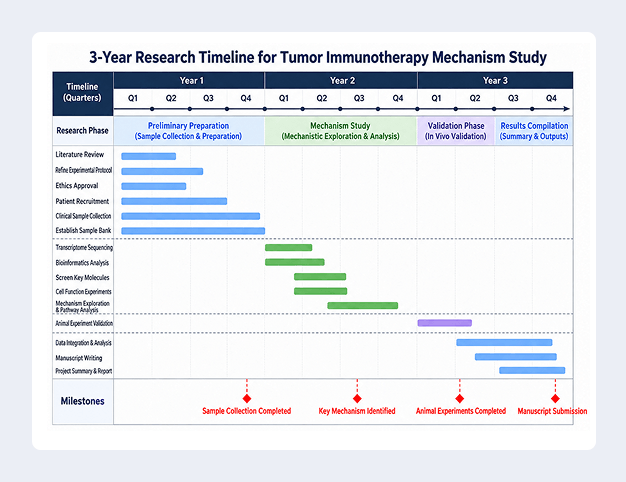Select the Bioinformatics Analysis green bar

pyautogui.click(x=295, y=262)
